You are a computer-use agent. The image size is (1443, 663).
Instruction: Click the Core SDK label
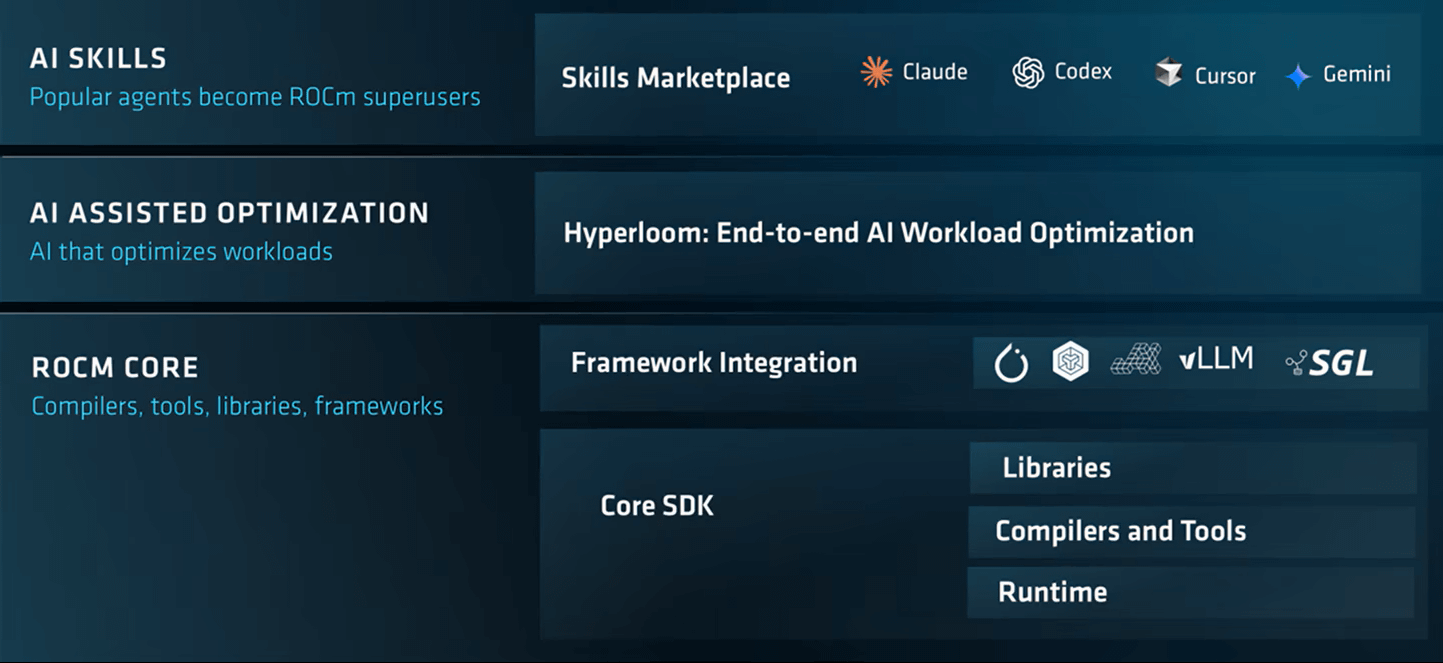click(657, 505)
